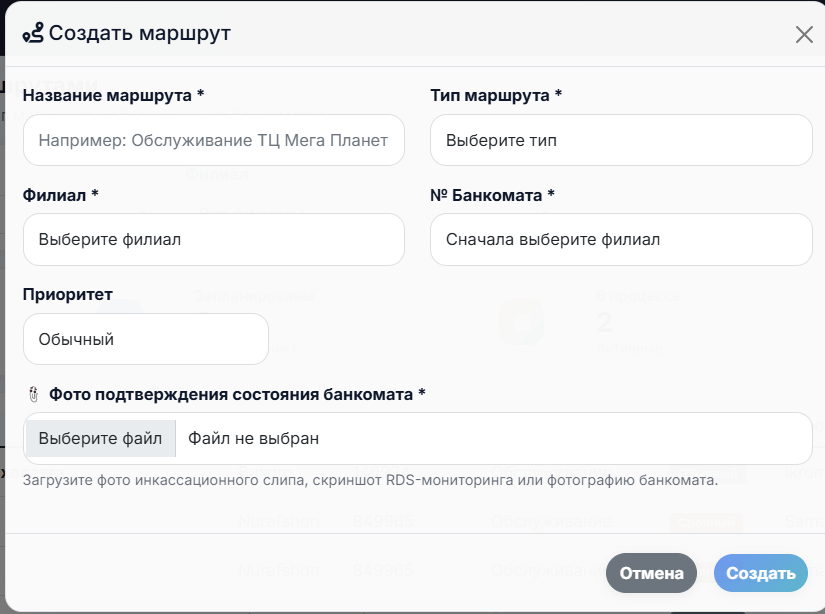Click the Тип маршрута label
Viewport: 825px width, 614px height.
click(496, 95)
